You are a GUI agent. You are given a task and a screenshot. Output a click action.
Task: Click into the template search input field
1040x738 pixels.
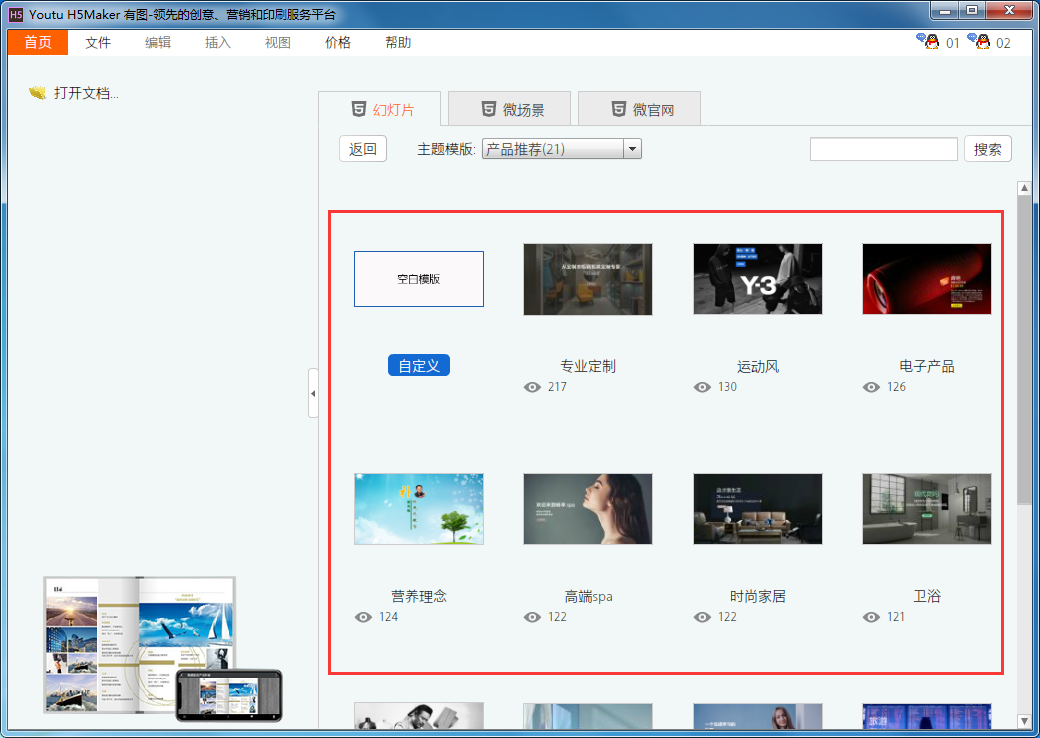pos(883,149)
